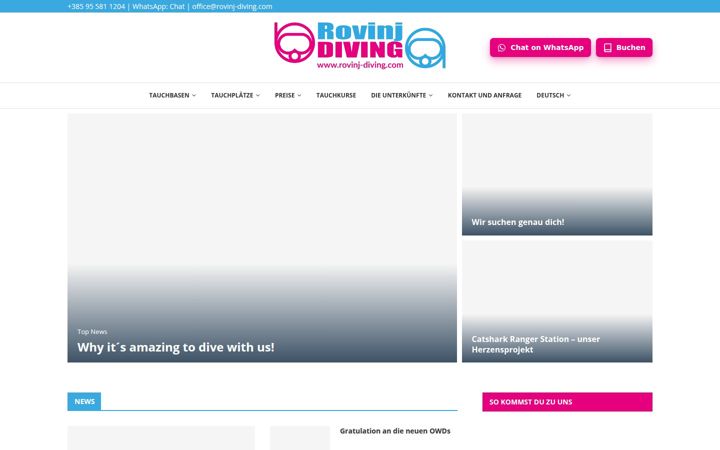This screenshot has height=450, width=720.
Task: Go to Kontakt und Anfrage page
Action: click(484, 96)
